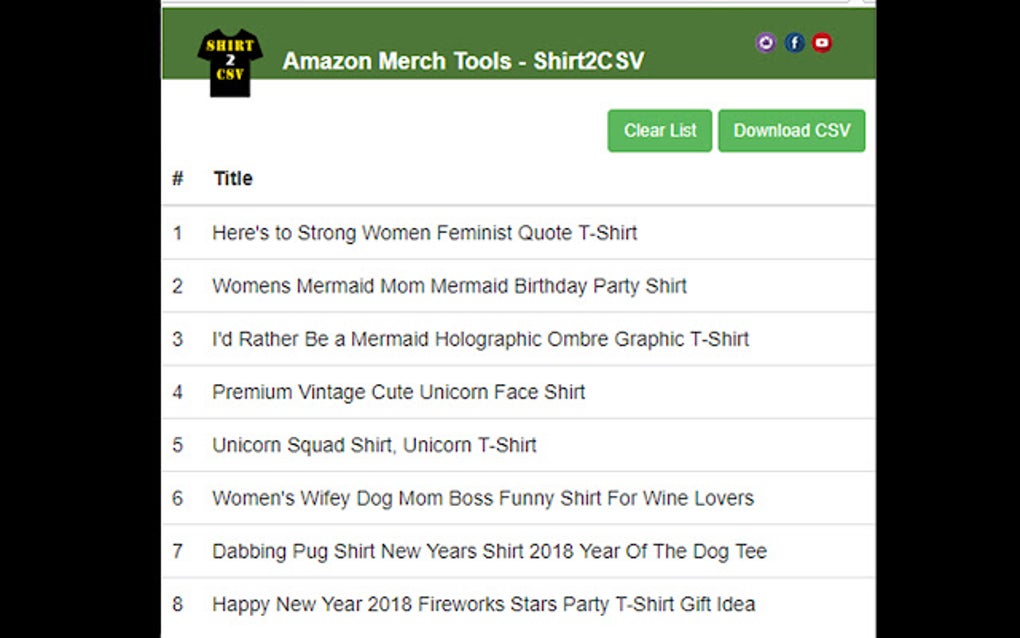Viewport: 1020px width, 638px height.
Task: Select Premium Vintage Cute Unicorn Face Shirt
Action: click(398, 392)
